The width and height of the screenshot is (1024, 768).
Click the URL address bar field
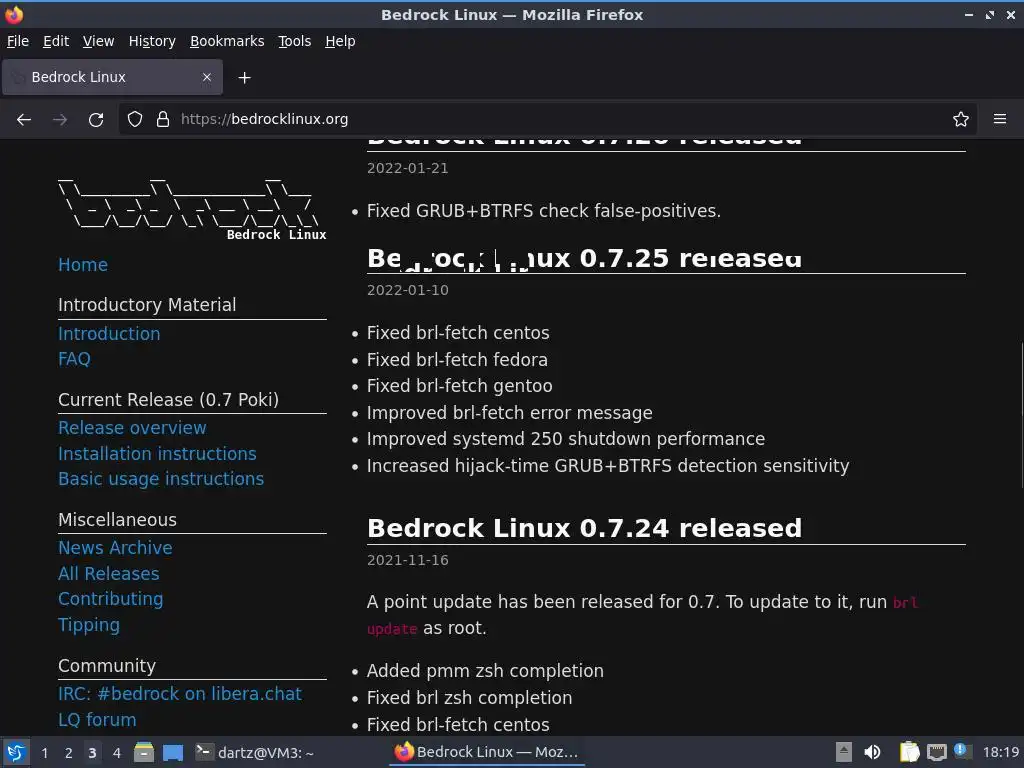click(547, 120)
